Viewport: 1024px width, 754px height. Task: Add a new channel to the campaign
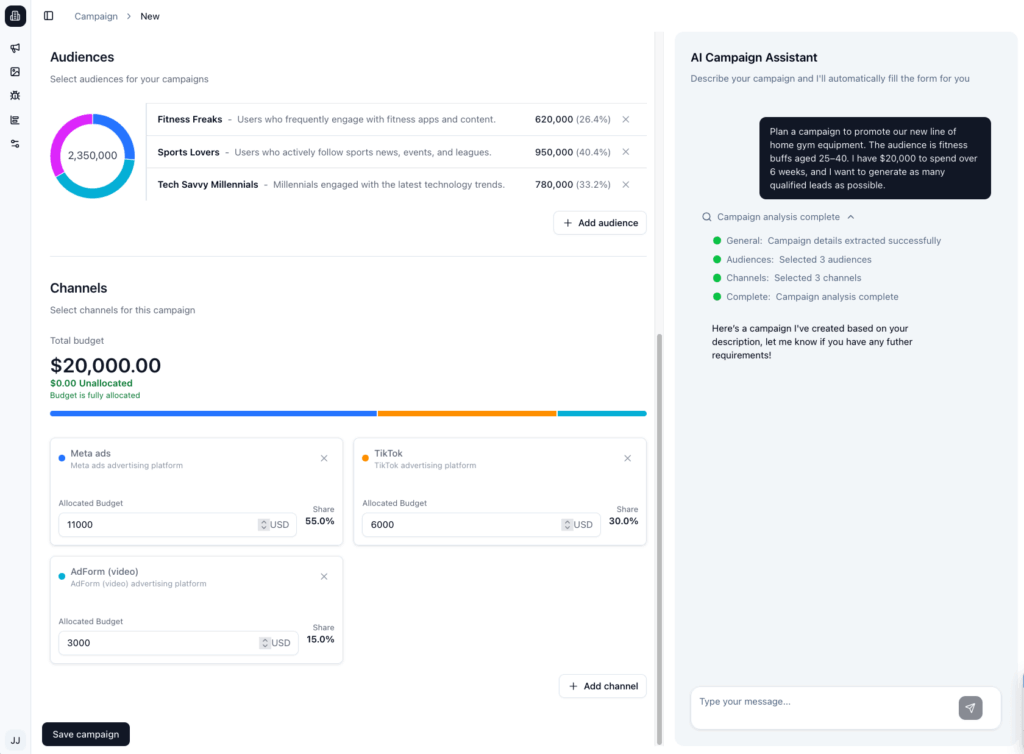[602, 685]
